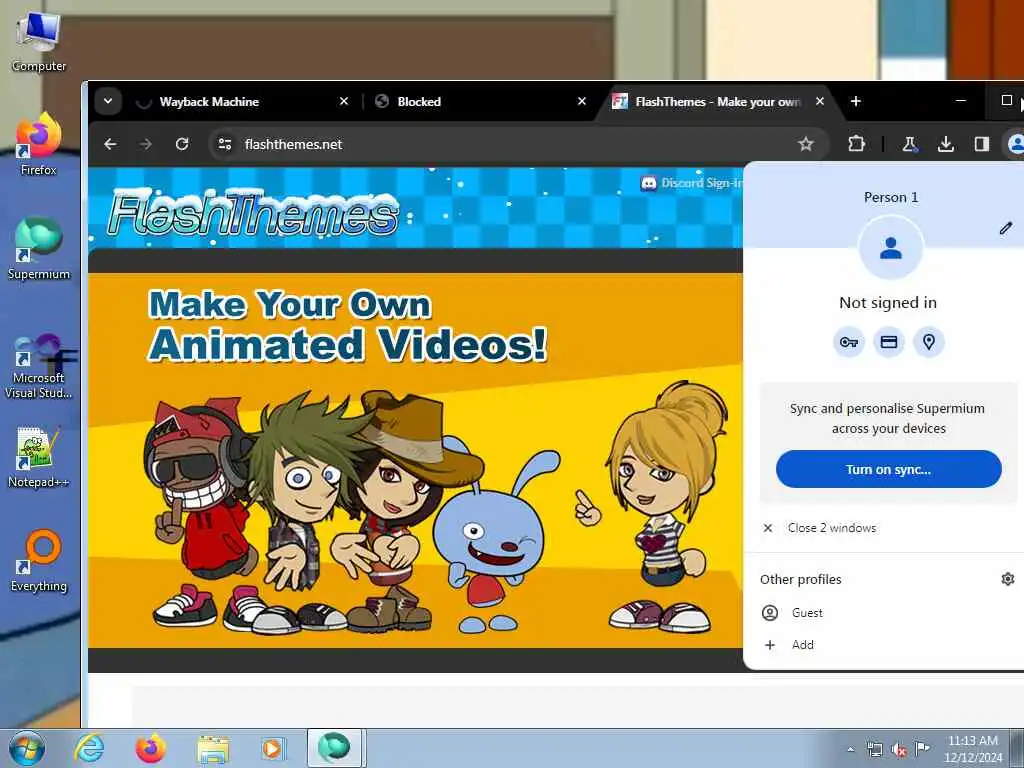1024x768 pixels.
Task: Open the Windows Start menu
Action: click(x=27, y=748)
